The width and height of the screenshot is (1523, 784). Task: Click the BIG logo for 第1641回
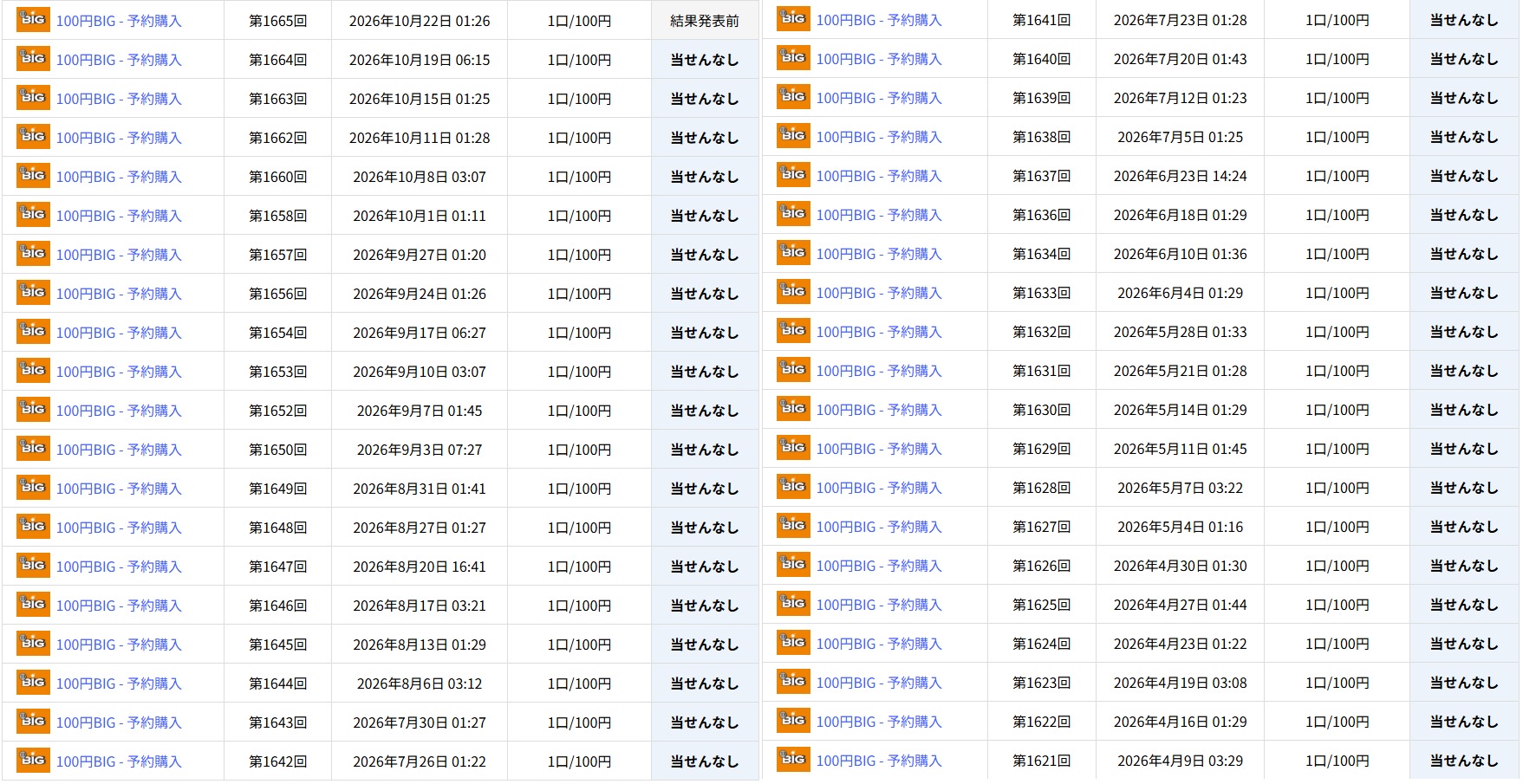point(793,19)
